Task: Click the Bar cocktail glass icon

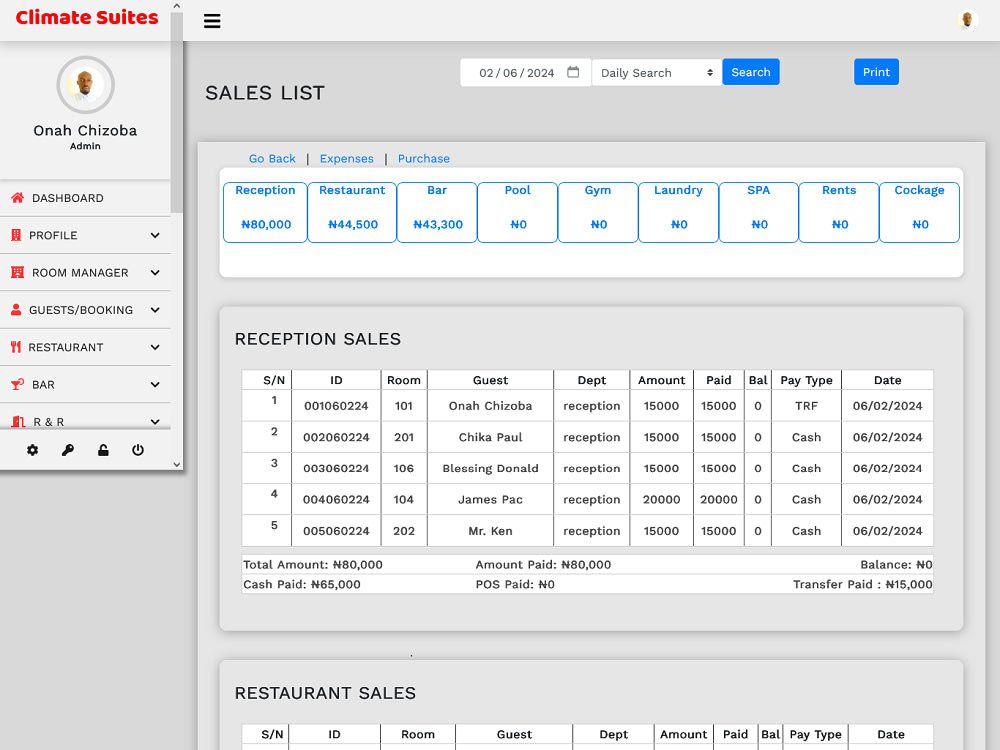Action: [18, 385]
